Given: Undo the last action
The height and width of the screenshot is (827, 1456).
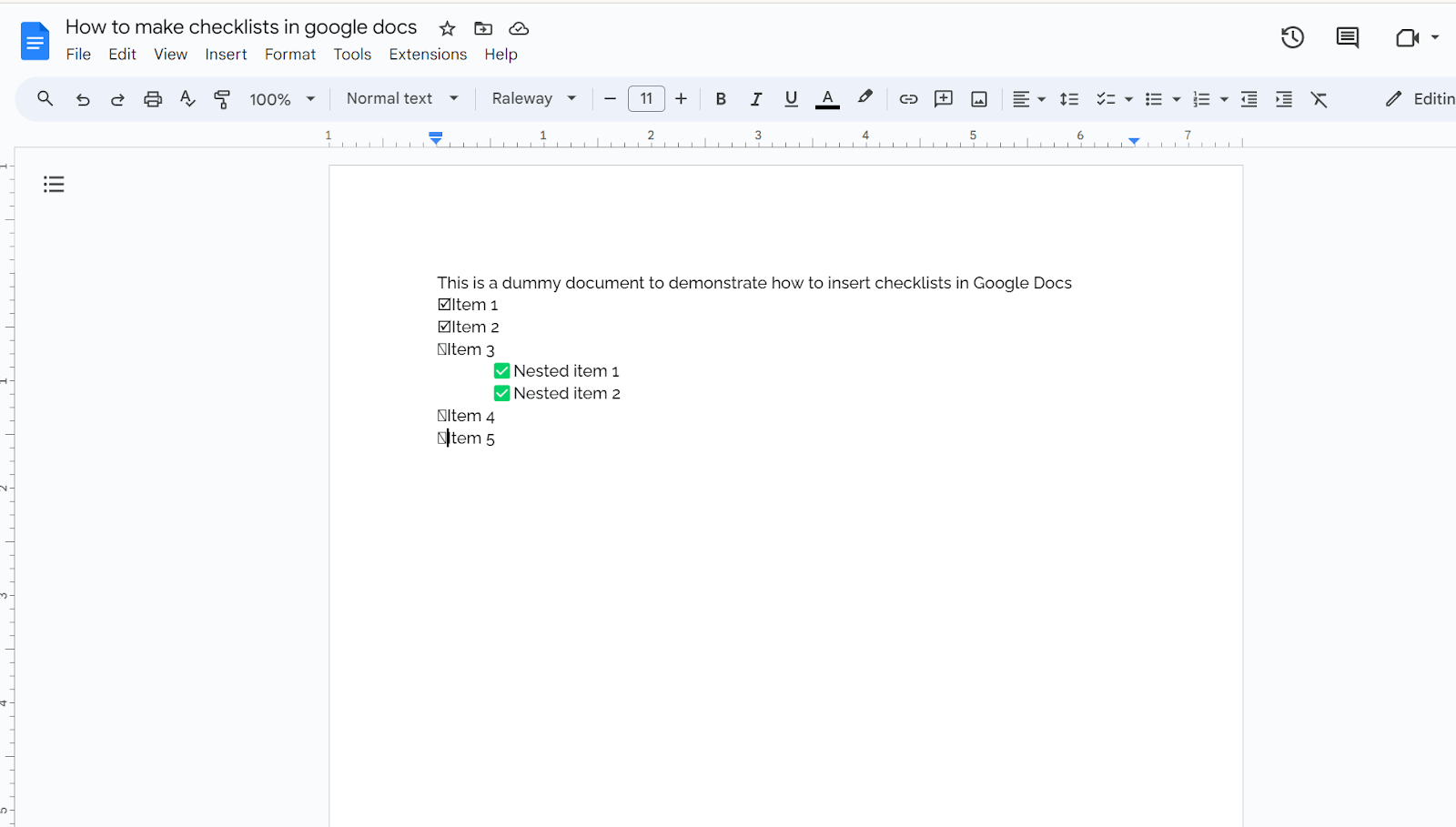Looking at the screenshot, I should [83, 98].
